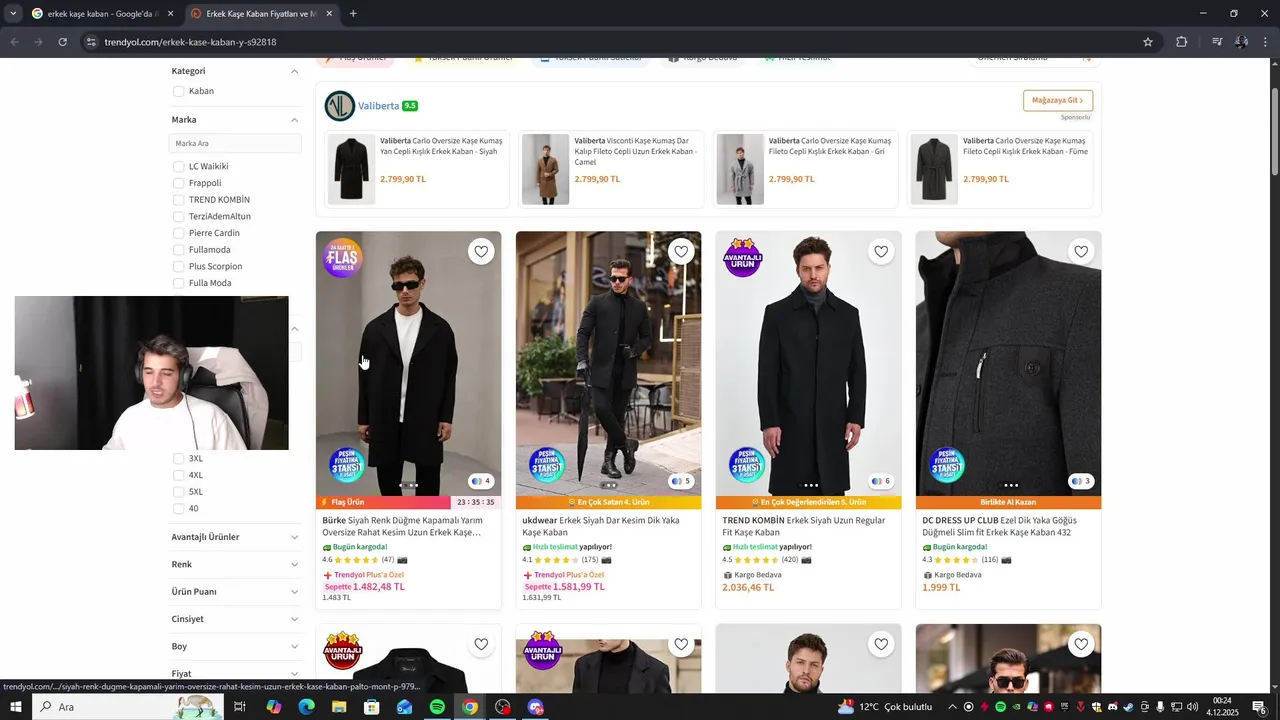
Task: View site information icon in address bar
Action: (91, 42)
